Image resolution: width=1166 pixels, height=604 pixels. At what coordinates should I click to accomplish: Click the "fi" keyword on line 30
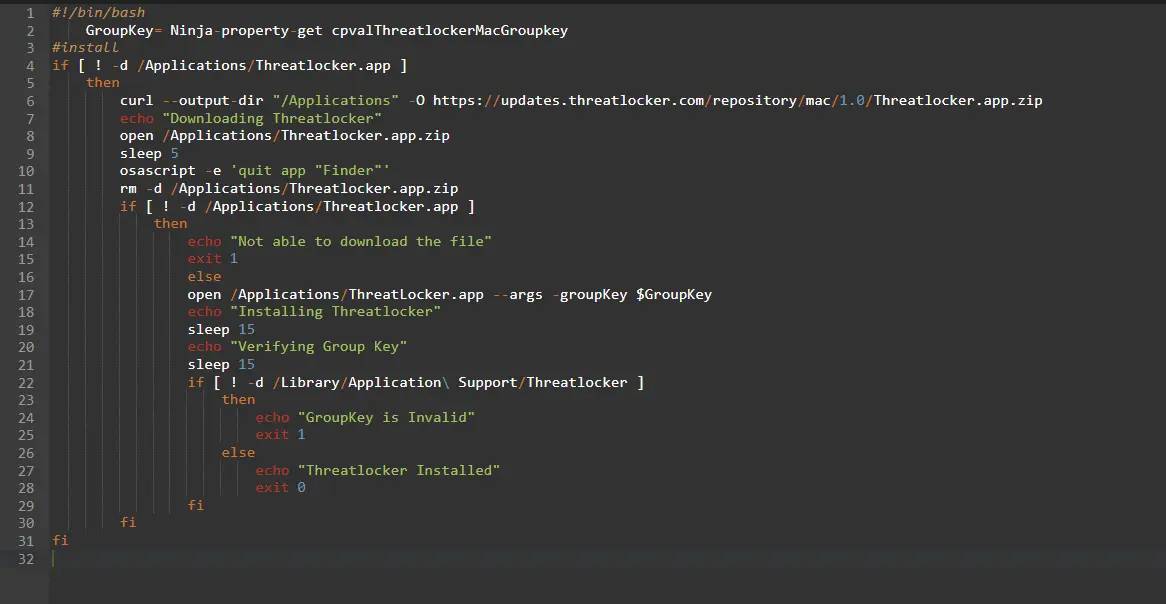point(128,523)
